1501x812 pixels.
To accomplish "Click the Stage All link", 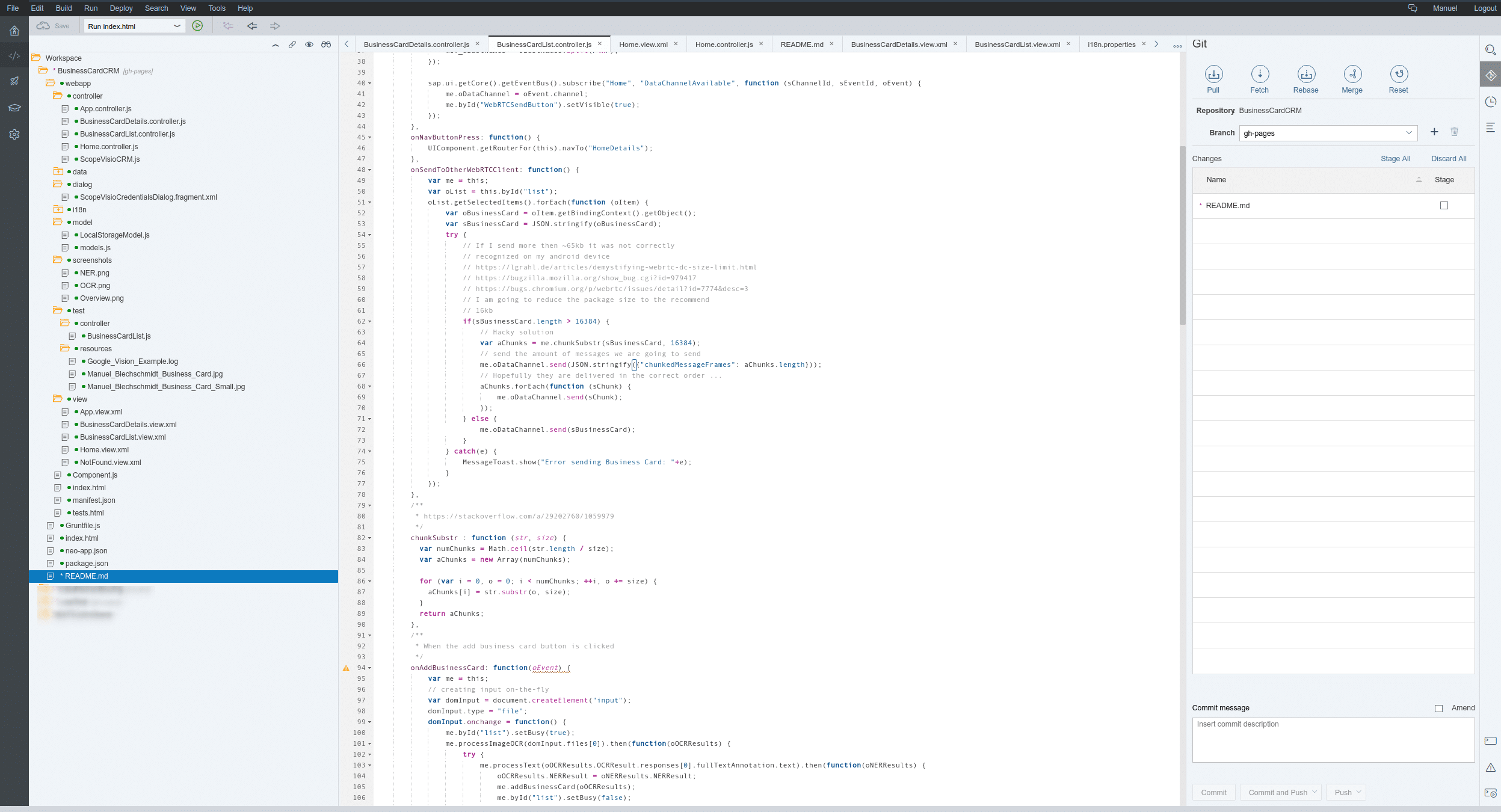I will pyautogui.click(x=1395, y=159).
